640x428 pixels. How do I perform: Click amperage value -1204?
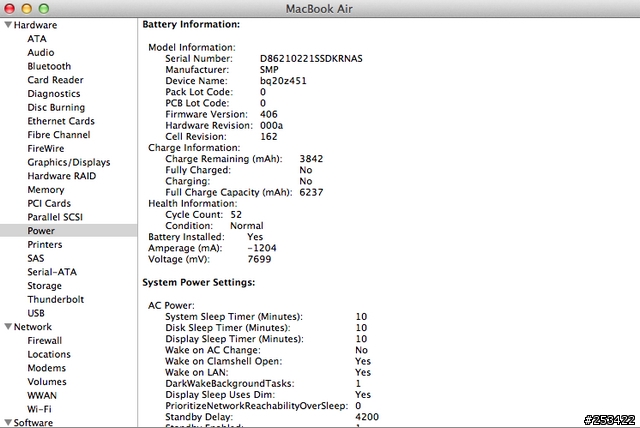262,248
